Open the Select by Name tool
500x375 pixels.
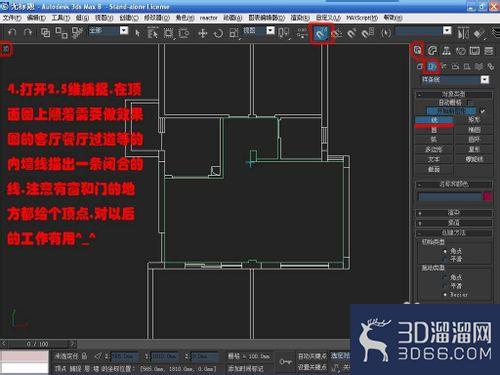[152, 33]
